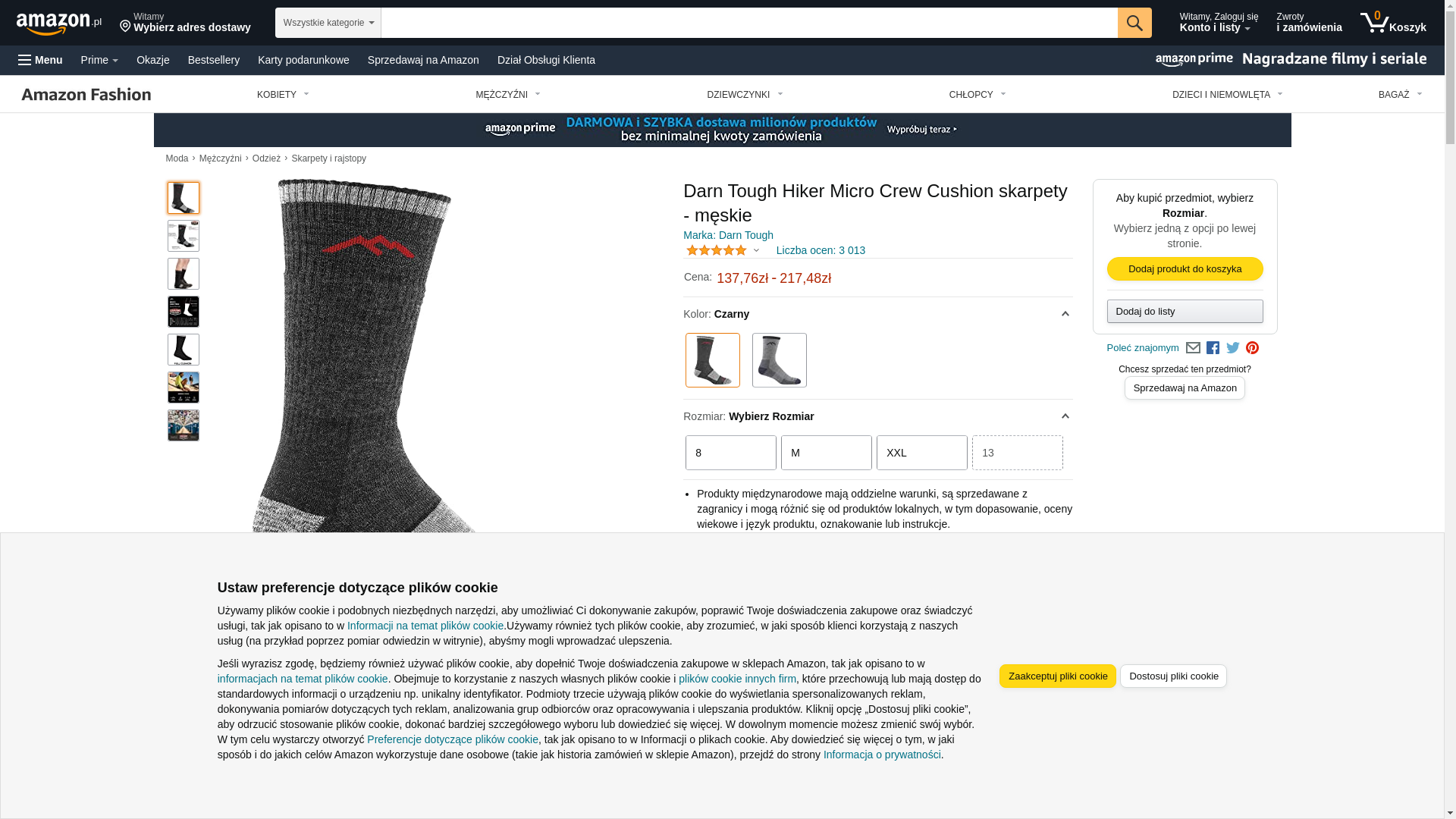Click the Amazon.pl logo
Screen dimensions: 1456x819
(x=59, y=23)
